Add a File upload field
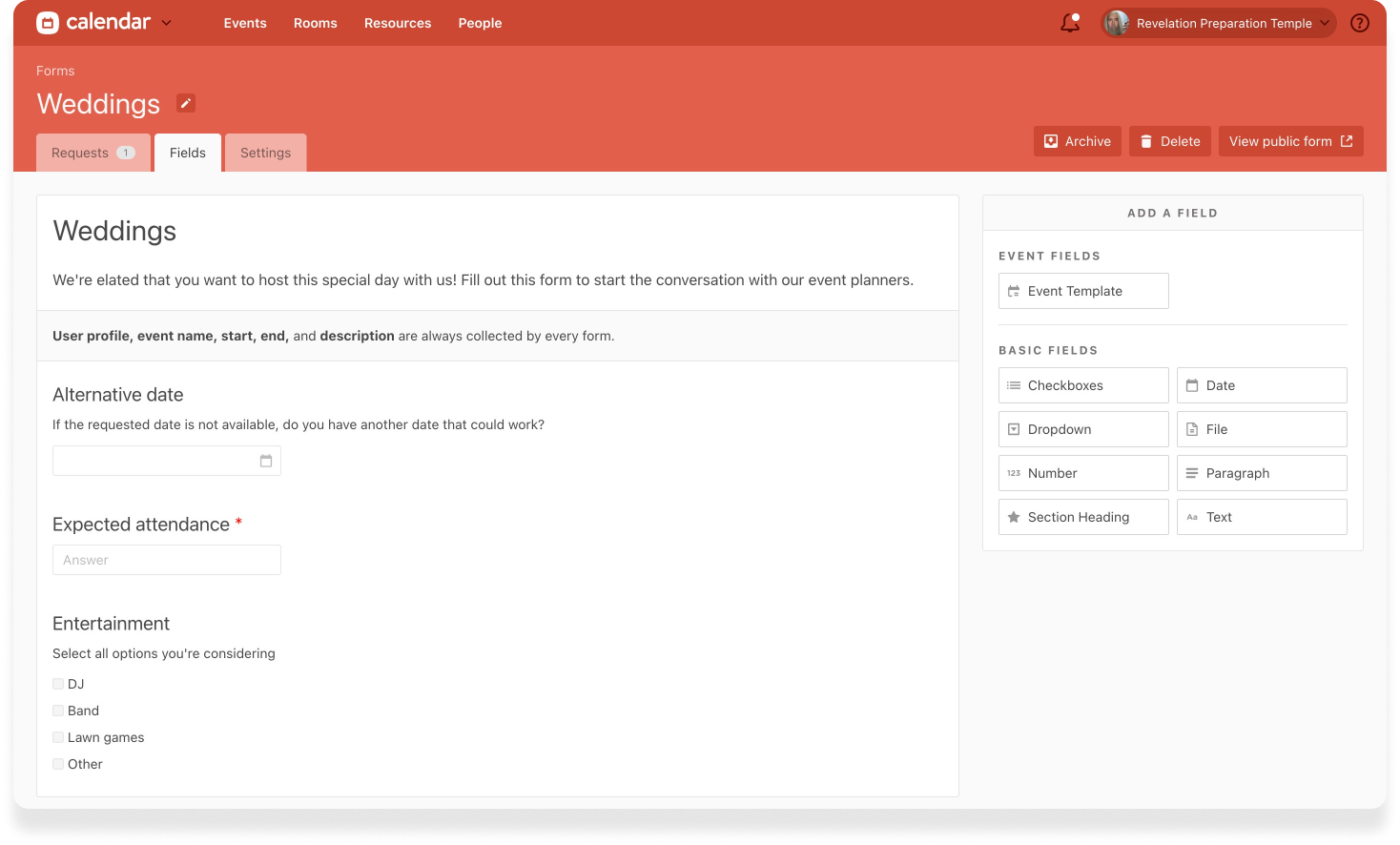This screenshot has height=845, width=1400. (x=1261, y=429)
